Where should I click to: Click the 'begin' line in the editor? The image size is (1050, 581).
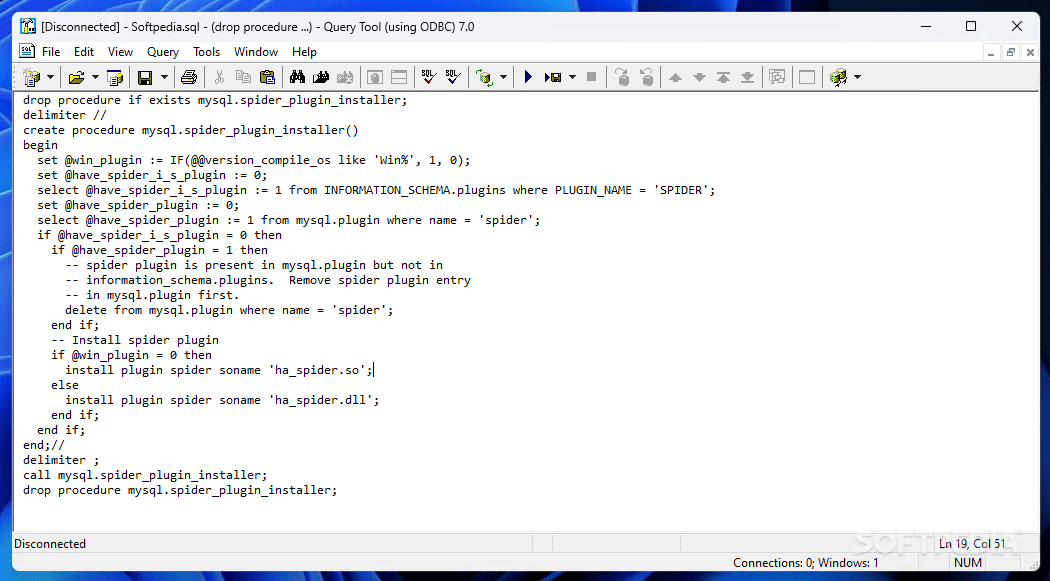40,145
